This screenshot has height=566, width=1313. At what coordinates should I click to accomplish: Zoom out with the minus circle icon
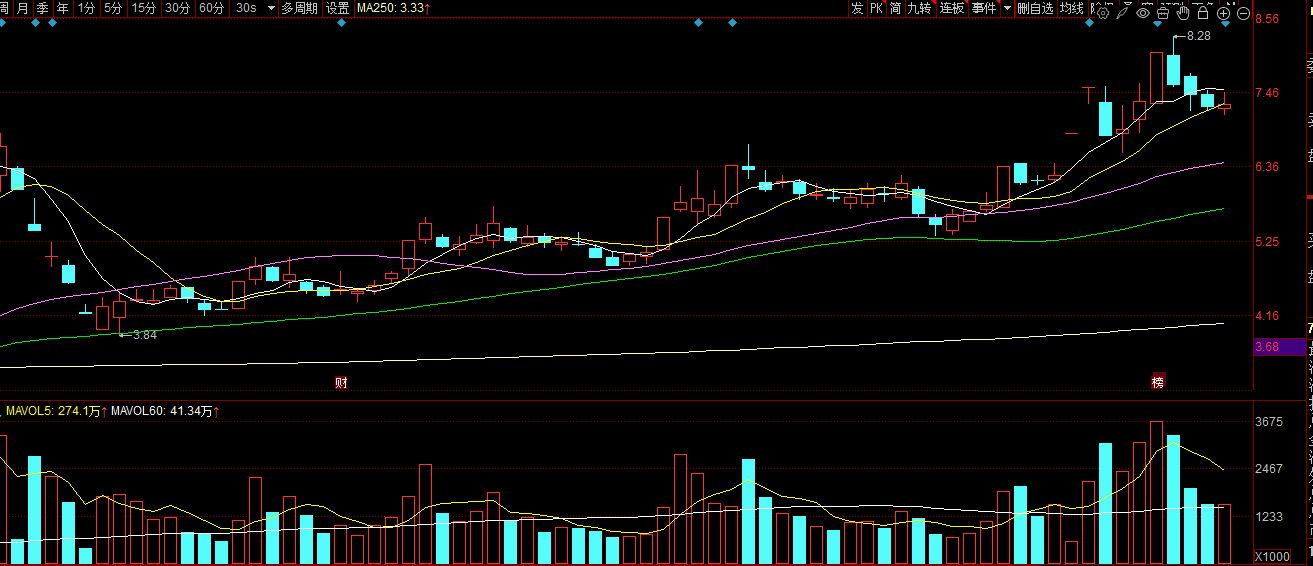(x=1243, y=13)
